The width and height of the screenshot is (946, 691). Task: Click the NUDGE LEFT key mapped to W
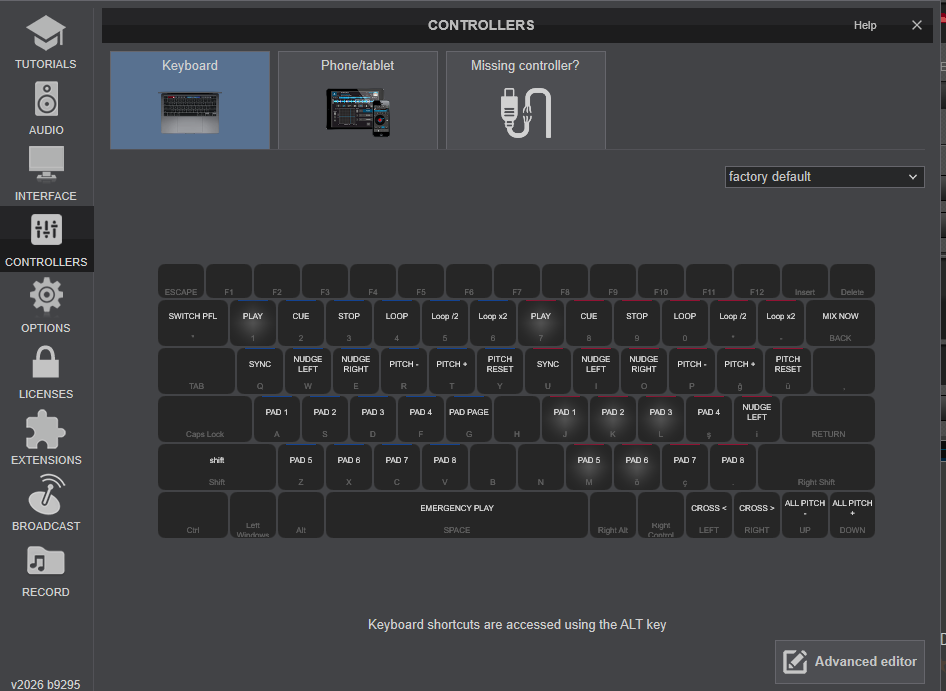308,371
